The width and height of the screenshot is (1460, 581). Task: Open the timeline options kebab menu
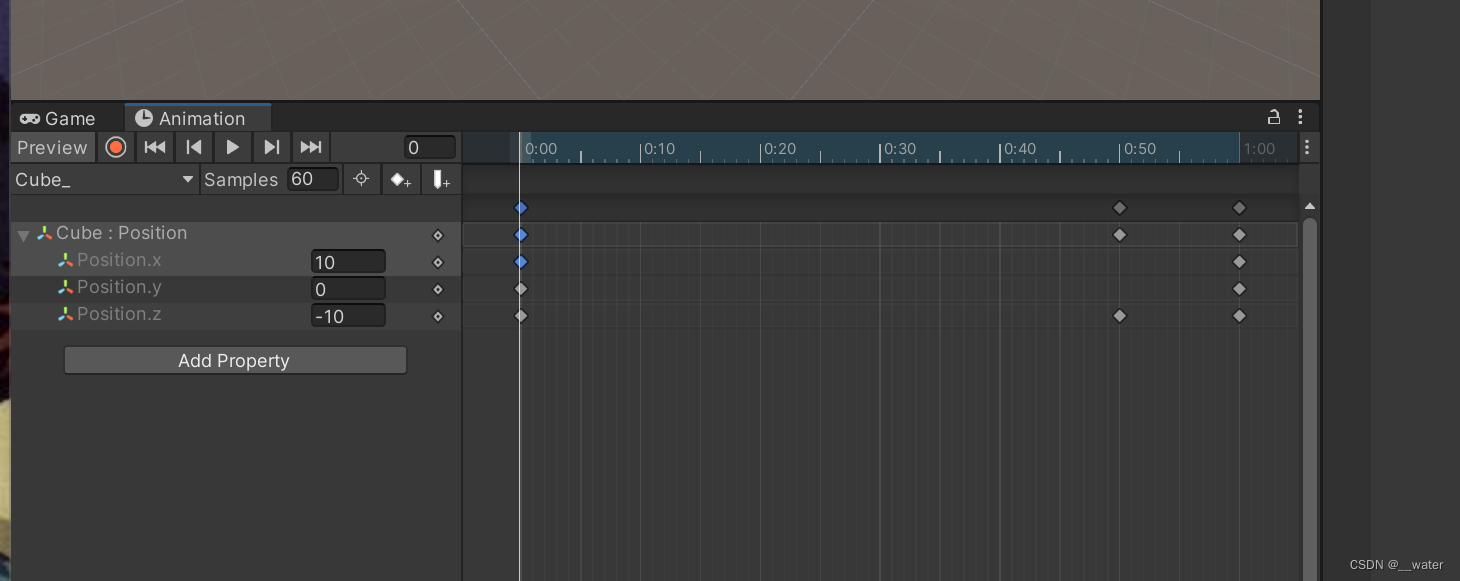1307,148
